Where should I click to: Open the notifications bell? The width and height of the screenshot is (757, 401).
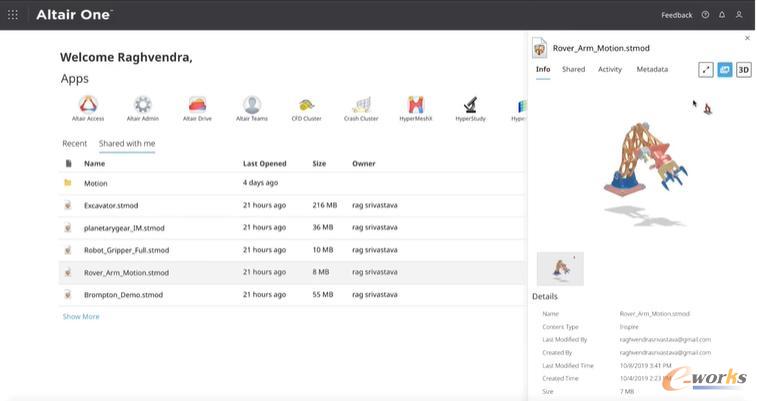pos(722,15)
